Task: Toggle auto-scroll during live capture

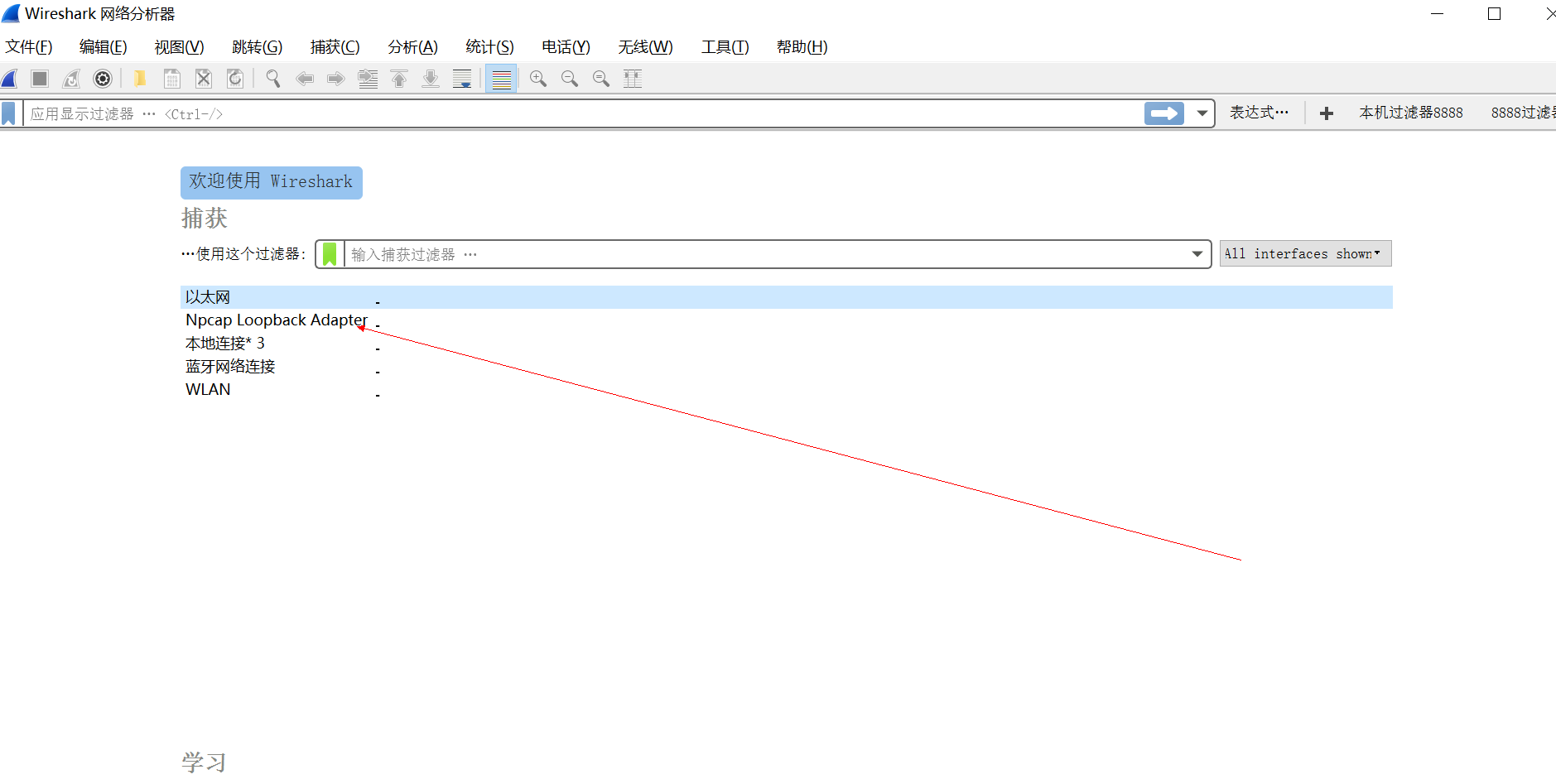Action: 462,79
